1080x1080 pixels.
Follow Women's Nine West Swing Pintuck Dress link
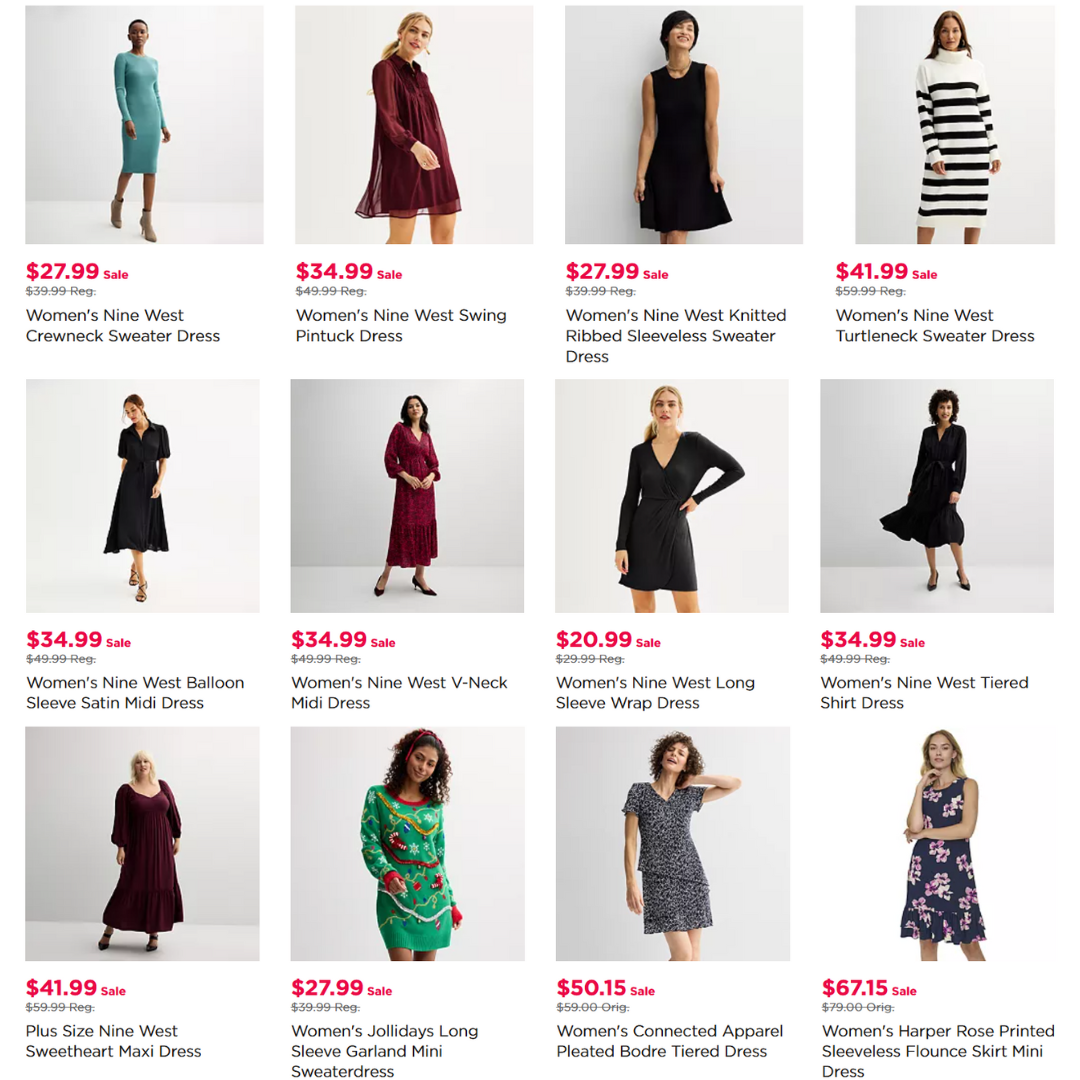pyautogui.click(x=401, y=326)
